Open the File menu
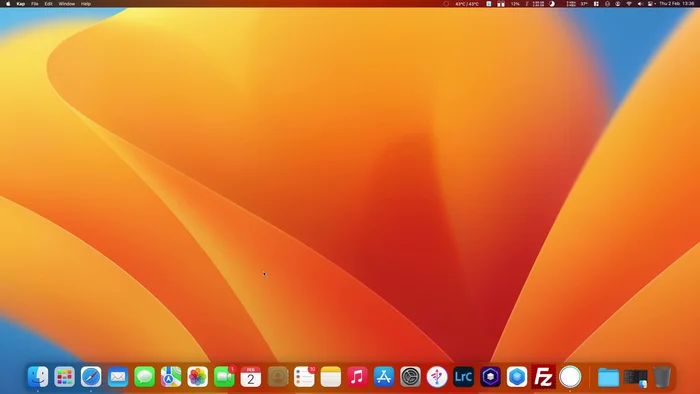The height and width of the screenshot is (394, 700). pos(34,4)
